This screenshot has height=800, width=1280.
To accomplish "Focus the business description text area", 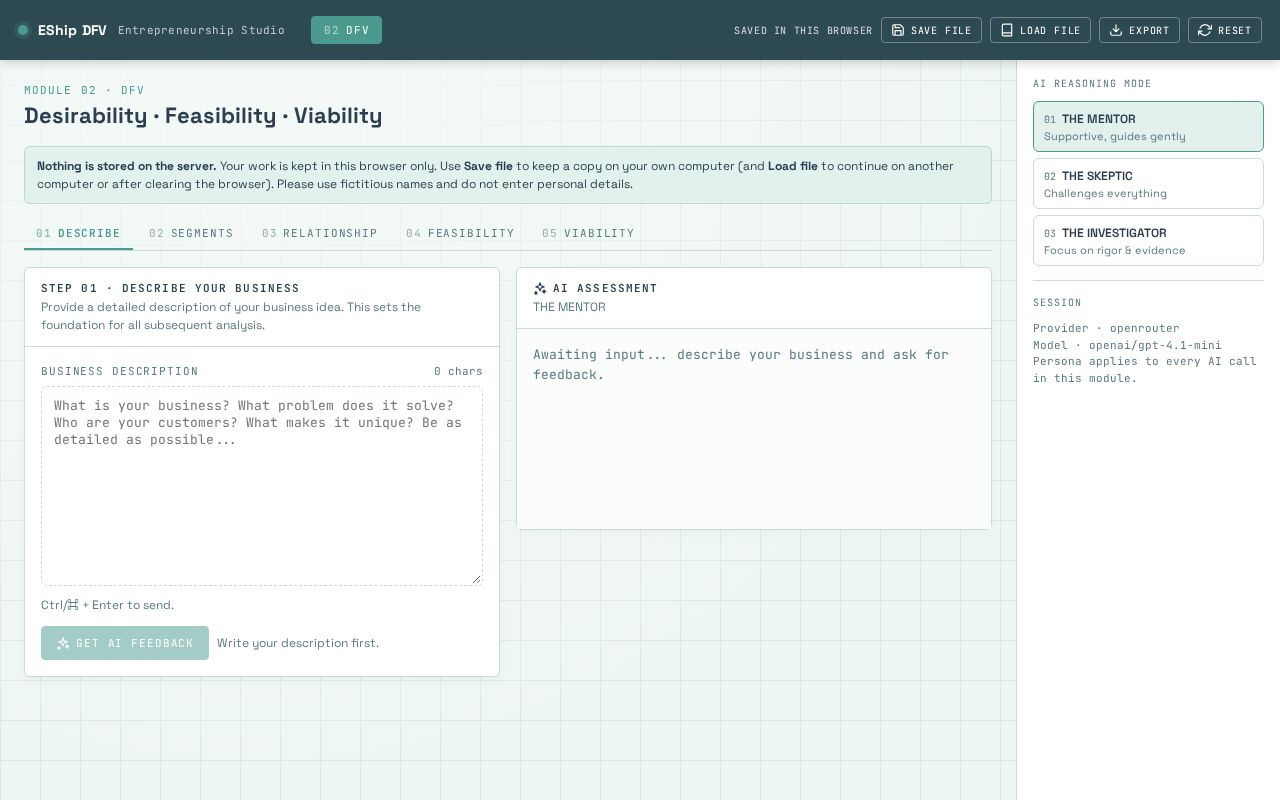I will coord(262,486).
